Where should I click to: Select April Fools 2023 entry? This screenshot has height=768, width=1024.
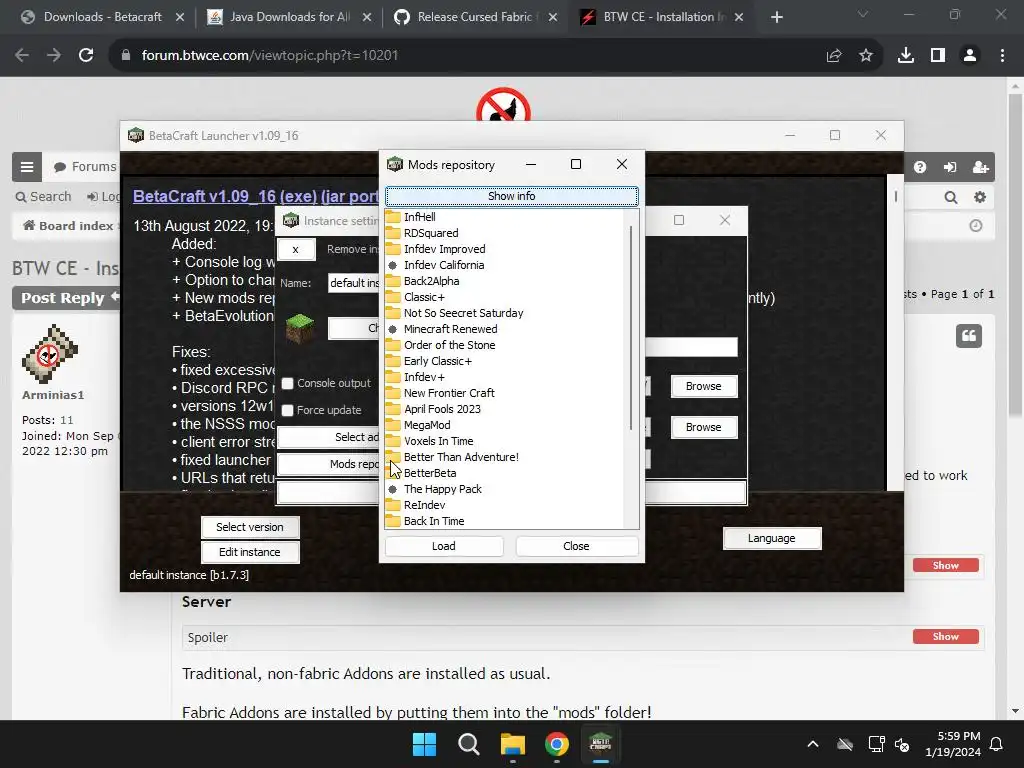pyautogui.click(x=442, y=409)
